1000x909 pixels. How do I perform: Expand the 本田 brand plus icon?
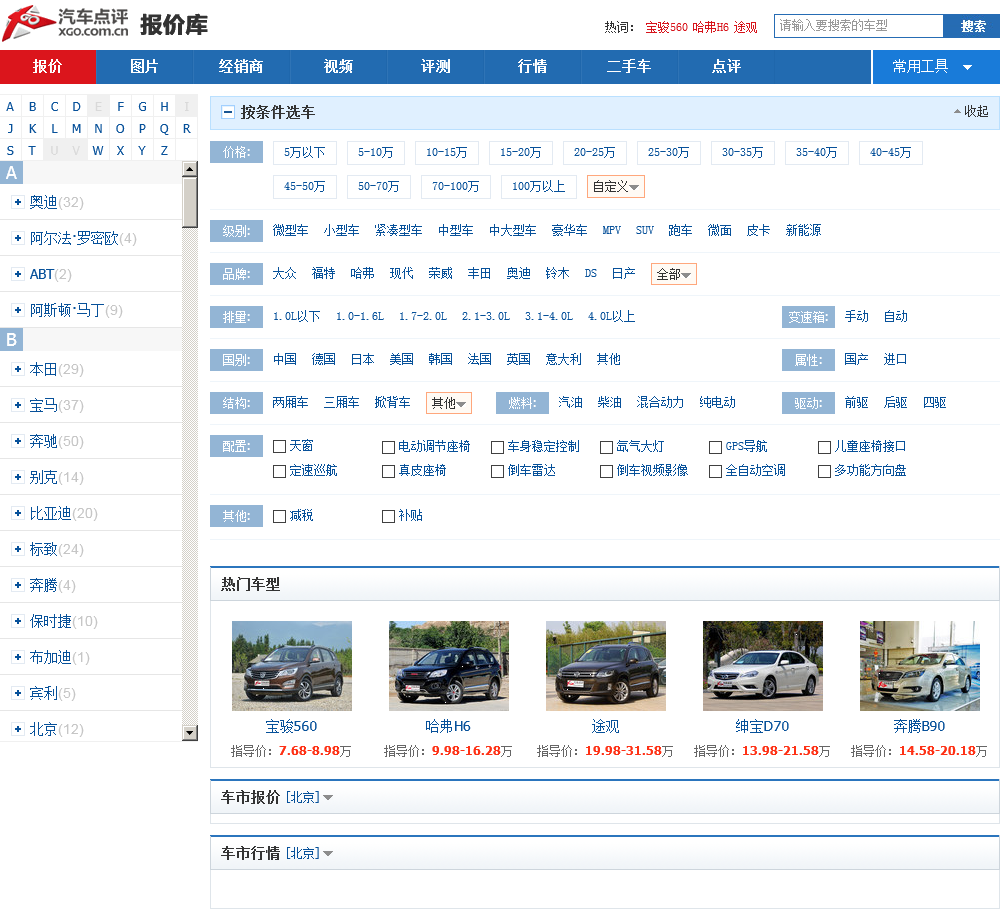[x=18, y=369]
